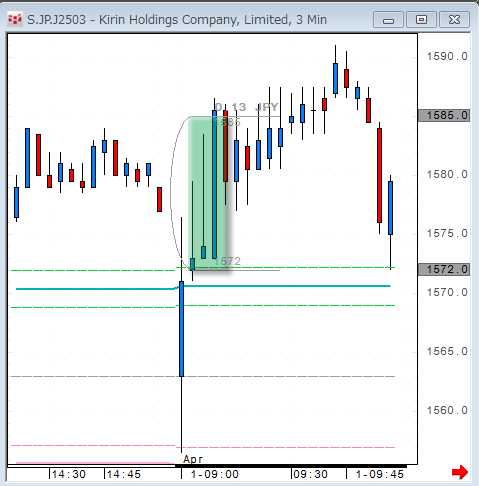The height and width of the screenshot is (486, 479).
Task: Click the highest blue candle near 1590
Action: coord(335,78)
